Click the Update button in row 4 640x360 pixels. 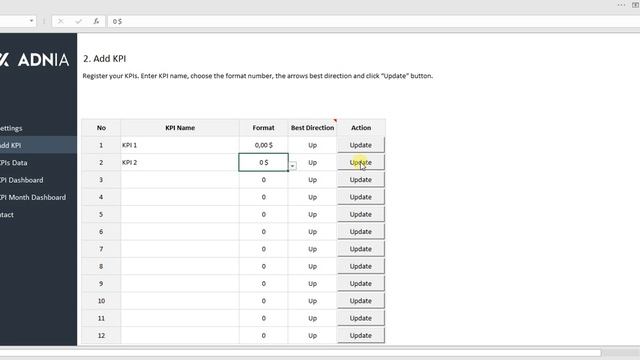click(x=361, y=197)
